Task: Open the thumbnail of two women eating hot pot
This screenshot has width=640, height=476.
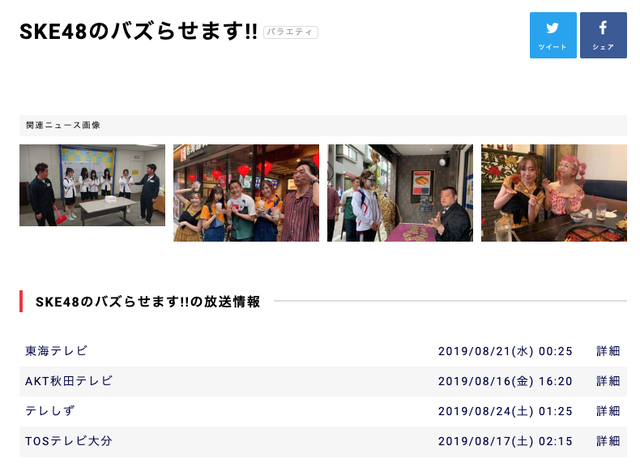Action: point(554,193)
